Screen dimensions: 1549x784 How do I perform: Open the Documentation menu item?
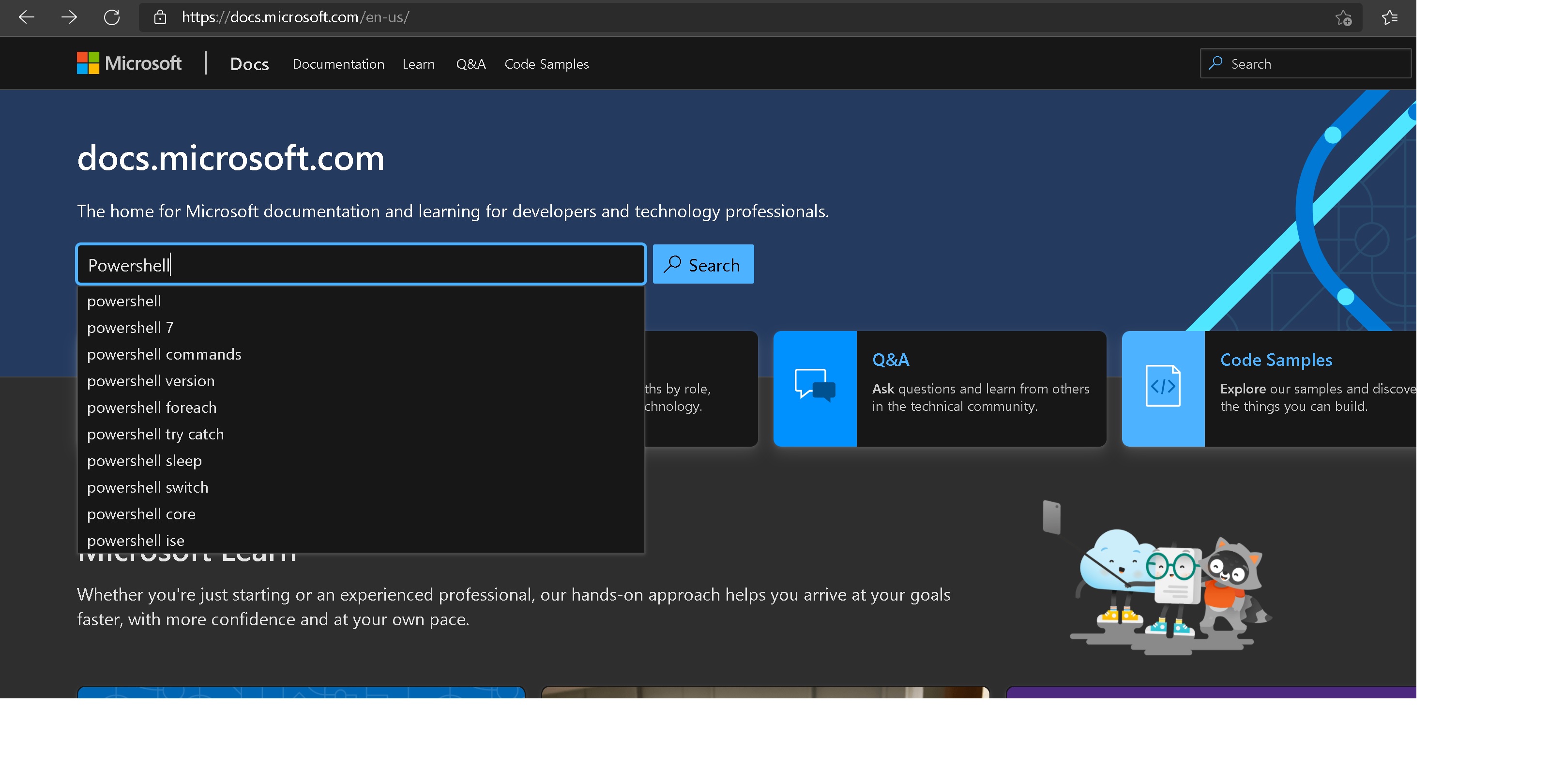pyautogui.click(x=338, y=64)
